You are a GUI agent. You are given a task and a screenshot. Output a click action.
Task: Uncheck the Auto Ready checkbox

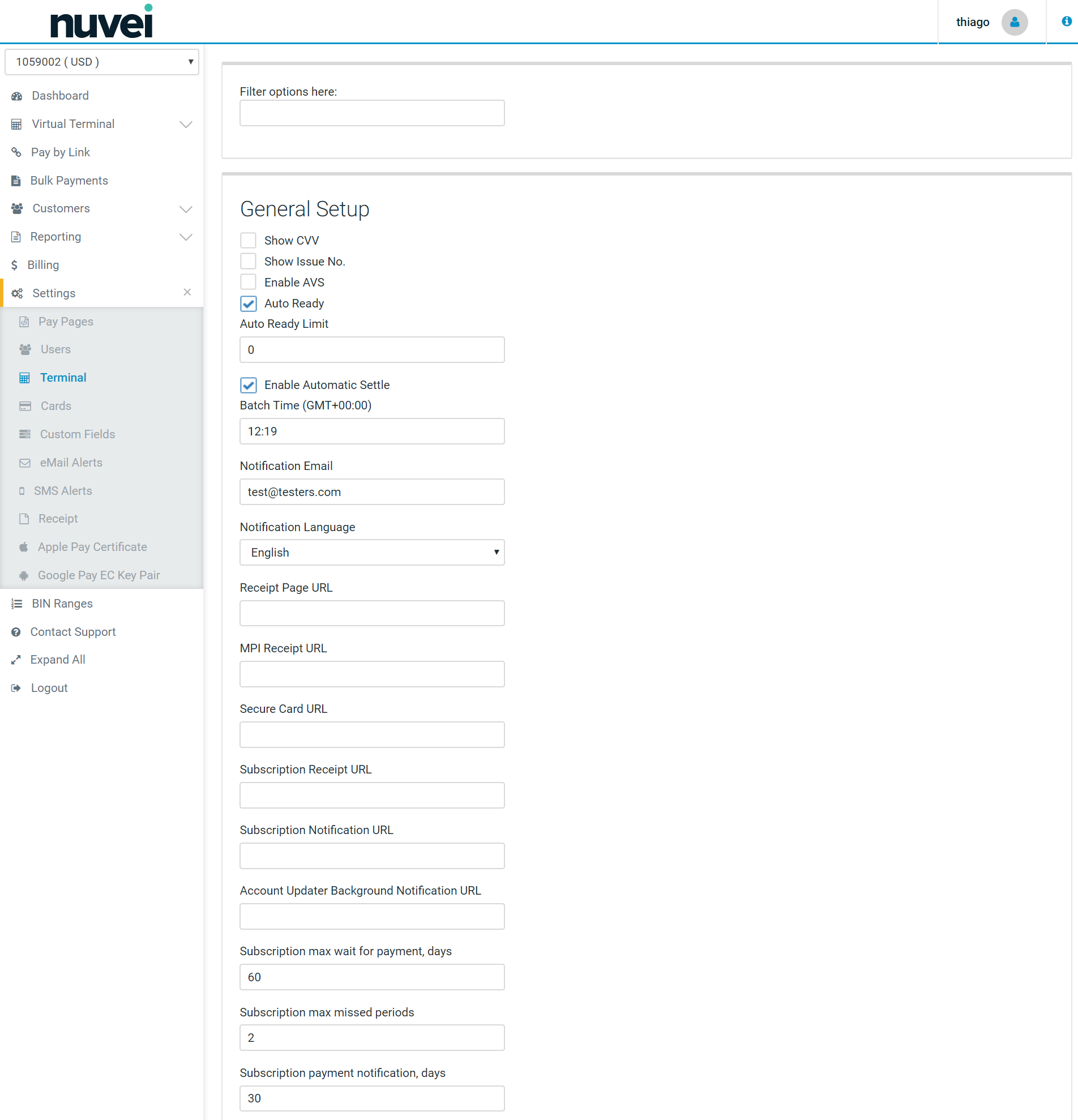click(x=248, y=303)
